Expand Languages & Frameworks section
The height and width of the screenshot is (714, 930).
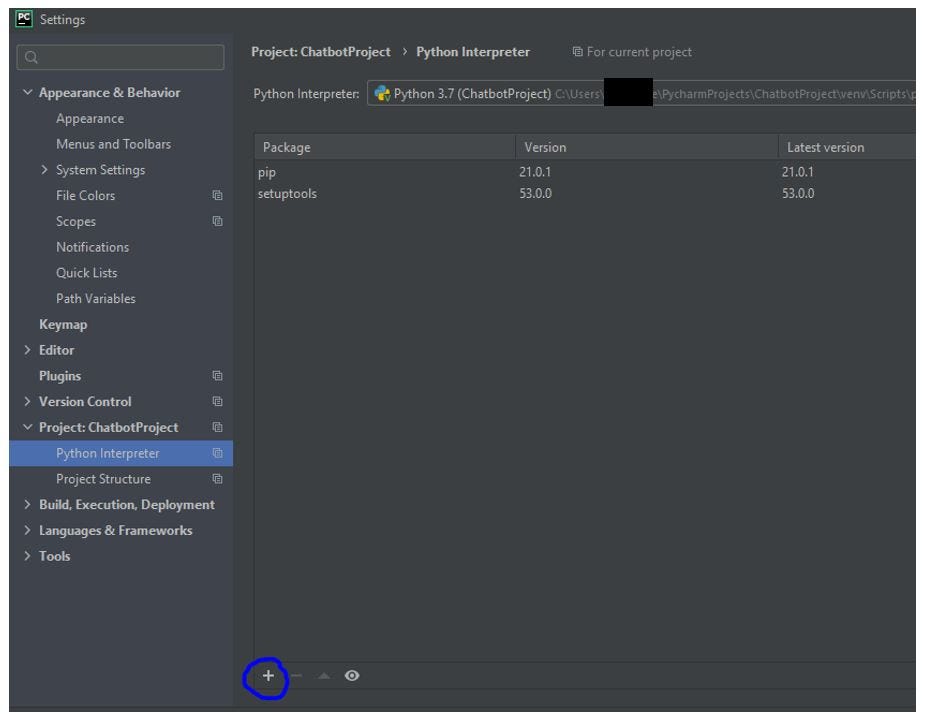coord(27,530)
